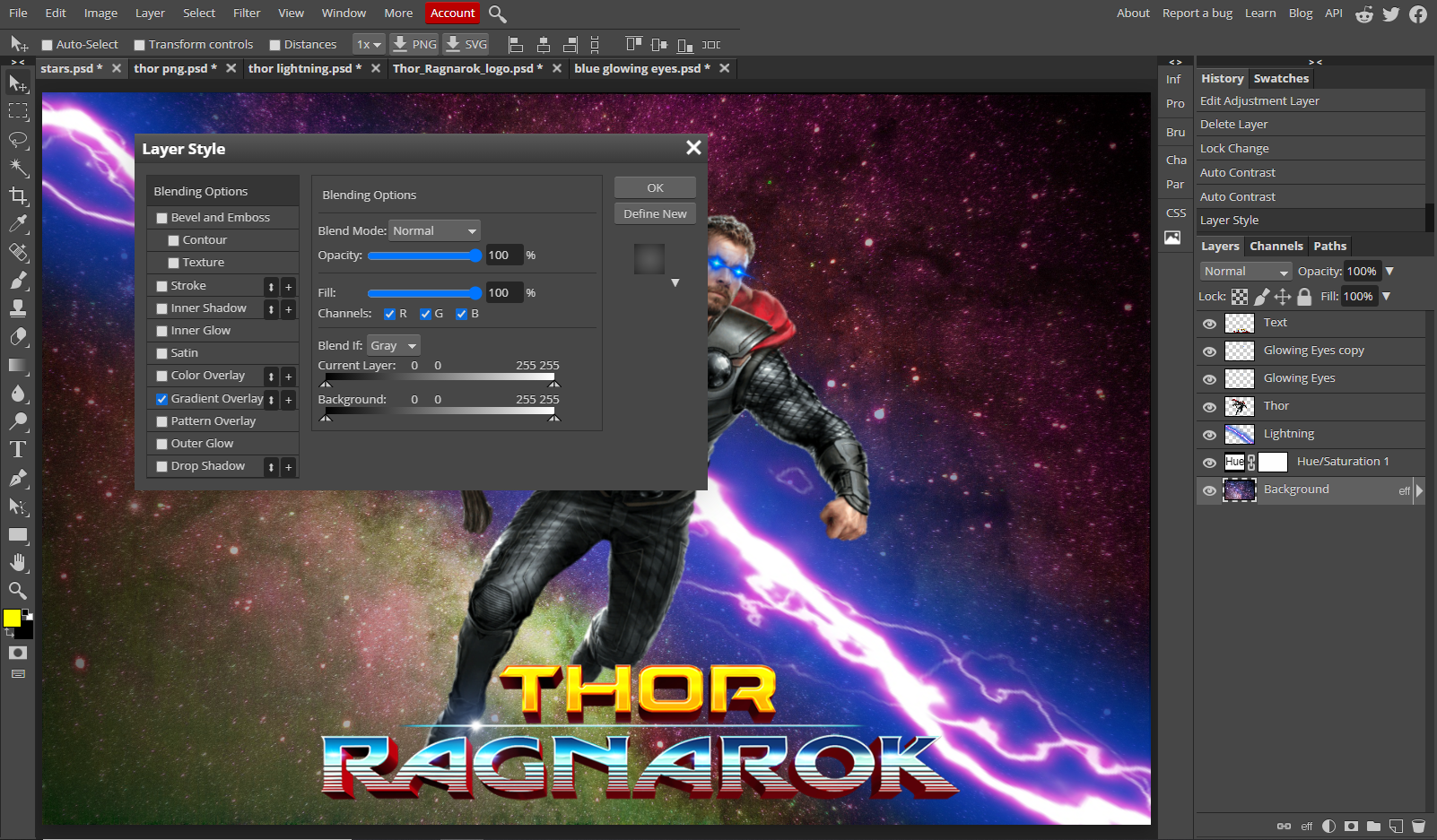Switch to Swatches tab
The image size is (1437, 840).
[1281, 79]
